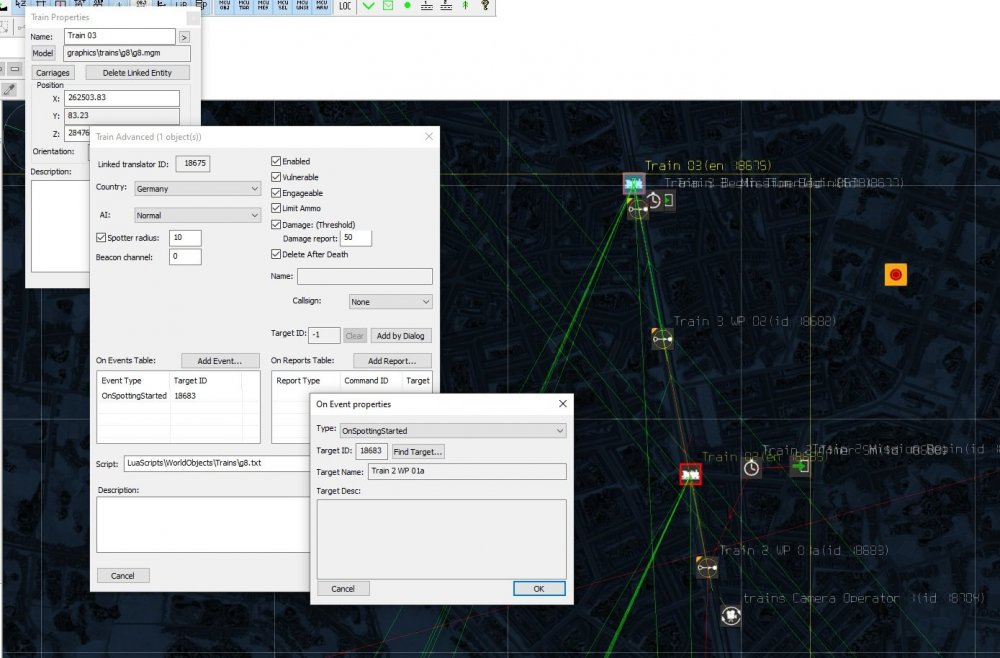The width and height of the screenshot is (1000, 658).
Task: Click the orange icon with red dot on map
Action: pos(895,274)
